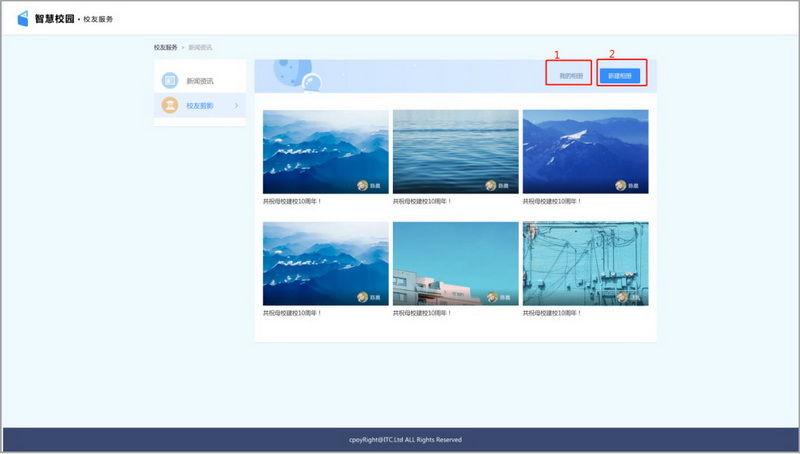Viewport: 800px width, 454px height.
Task: Open the ocean water ripples album thumbnail
Action: pyautogui.click(x=456, y=152)
